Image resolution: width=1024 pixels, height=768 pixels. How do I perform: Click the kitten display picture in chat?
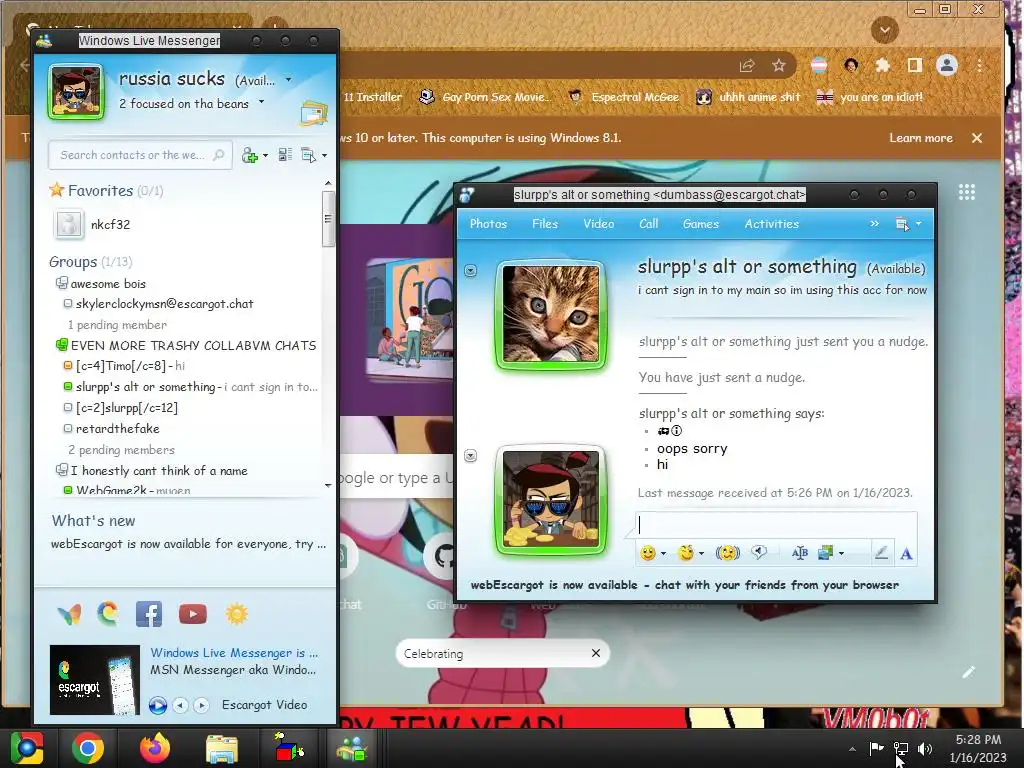[x=551, y=314]
